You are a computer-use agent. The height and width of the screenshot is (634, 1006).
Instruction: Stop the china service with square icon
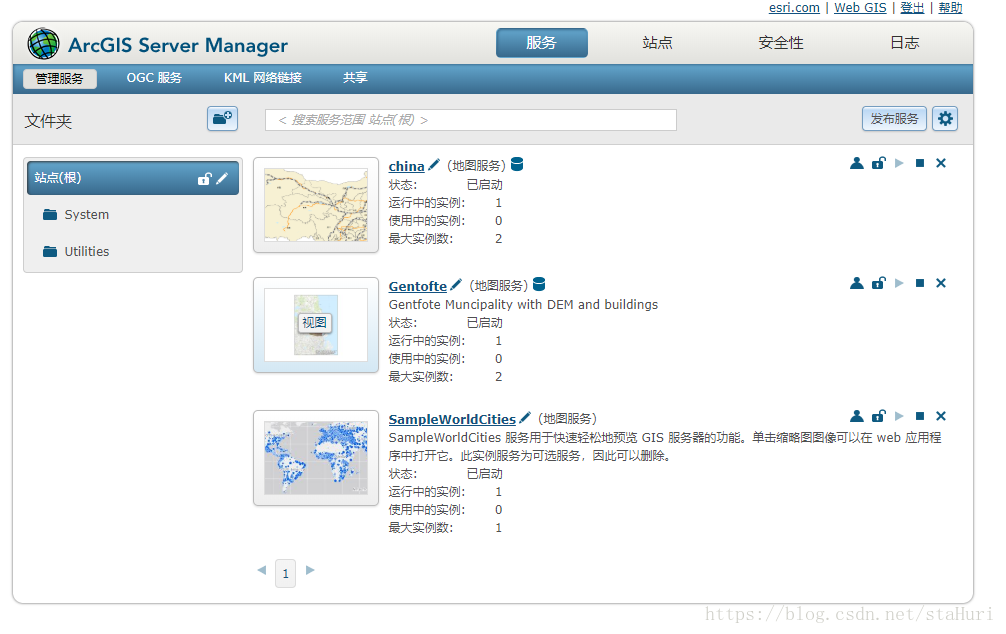point(920,163)
